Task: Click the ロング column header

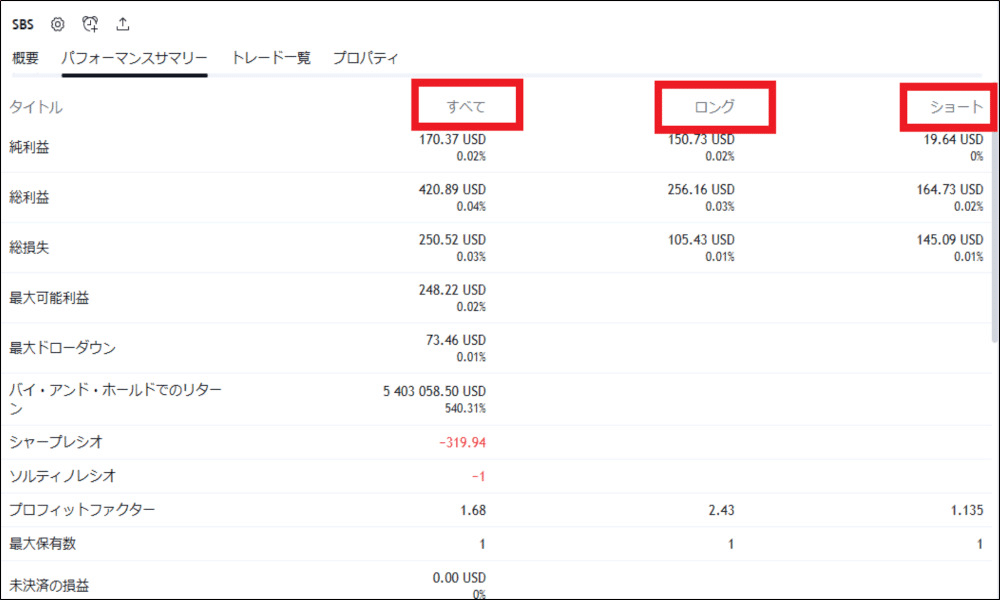Action: click(x=714, y=107)
